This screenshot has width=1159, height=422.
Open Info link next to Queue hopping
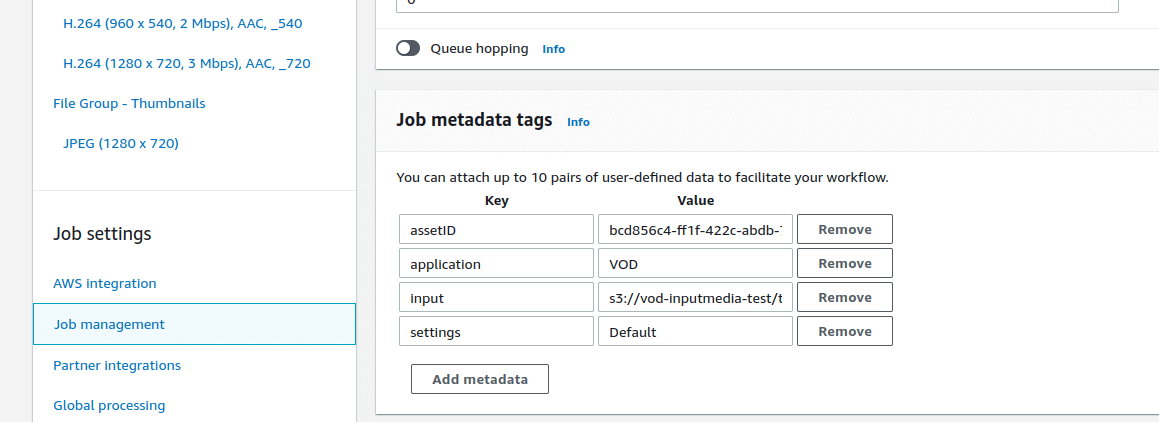click(553, 49)
